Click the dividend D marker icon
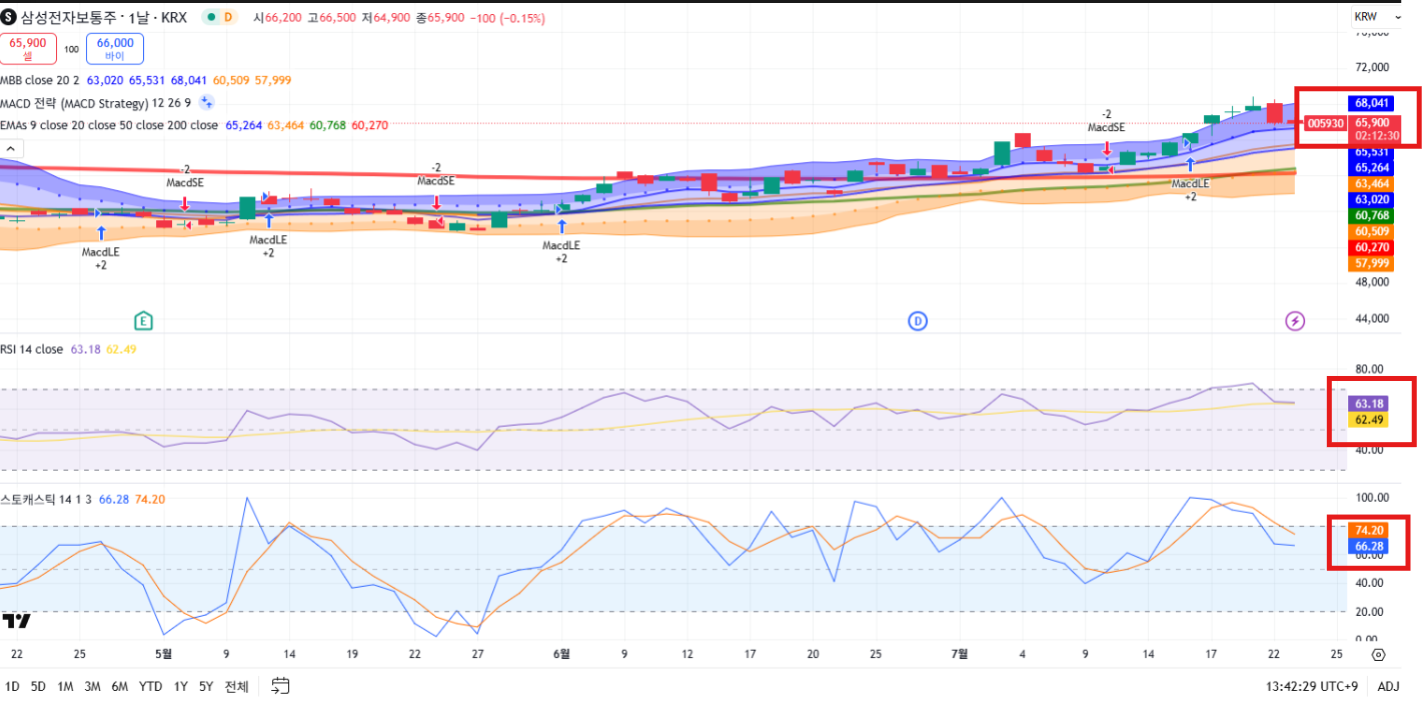Viewport: 1422px width, 702px height. click(x=917, y=321)
